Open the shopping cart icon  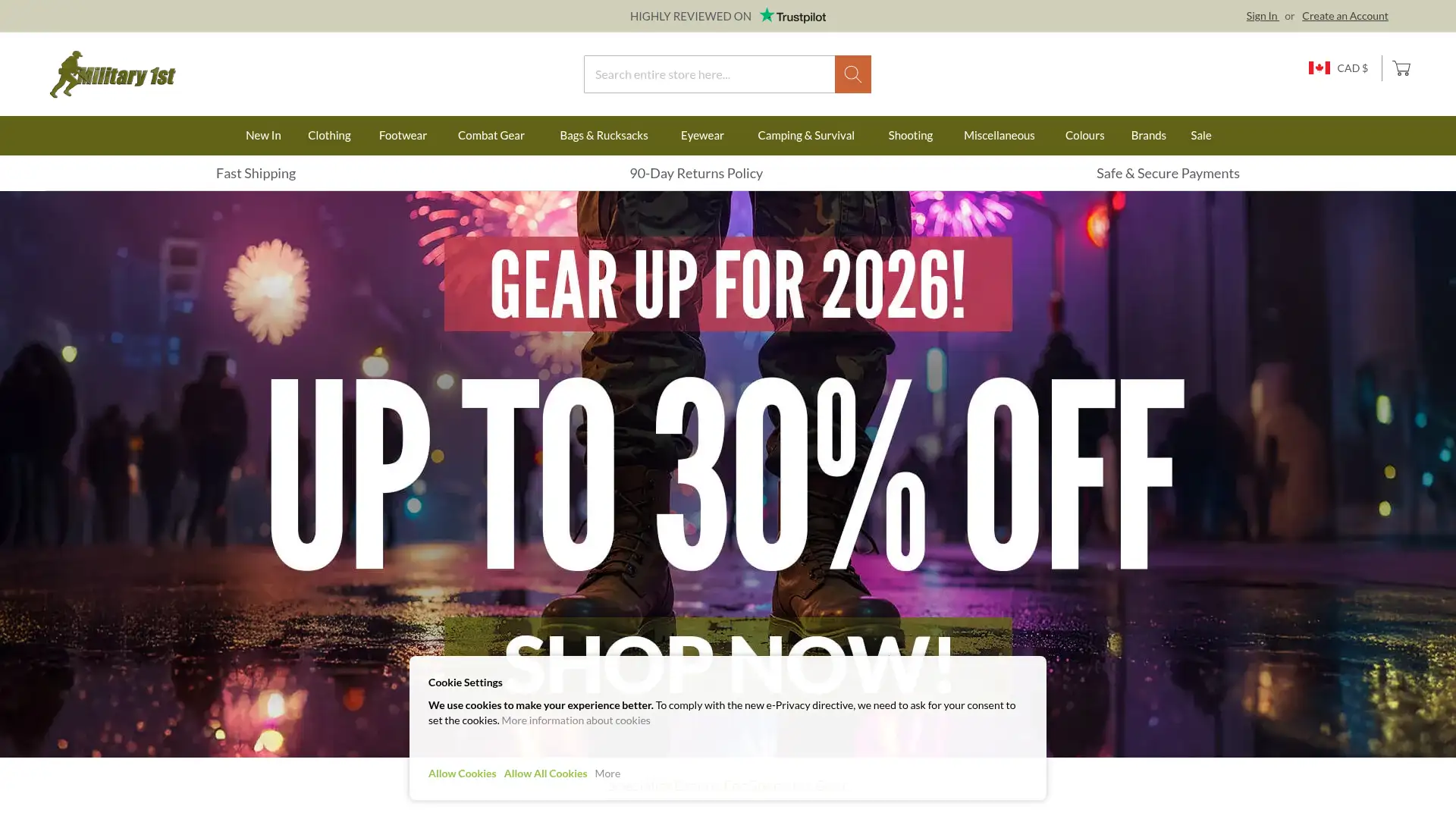tap(1401, 68)
